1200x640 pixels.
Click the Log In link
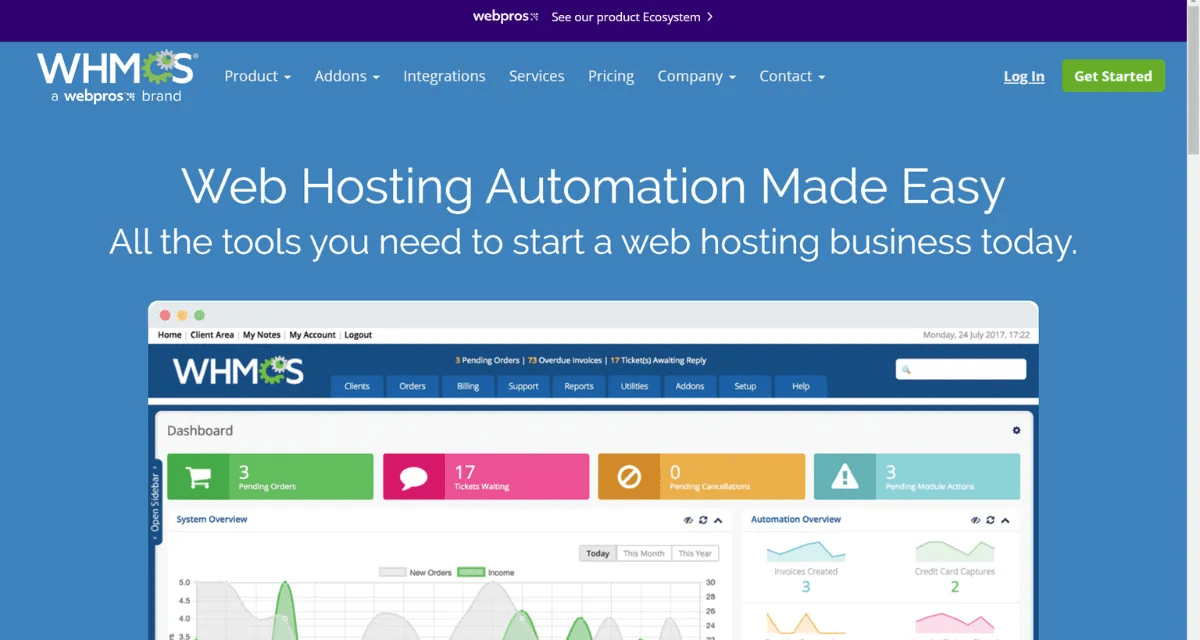(1024, 76)
